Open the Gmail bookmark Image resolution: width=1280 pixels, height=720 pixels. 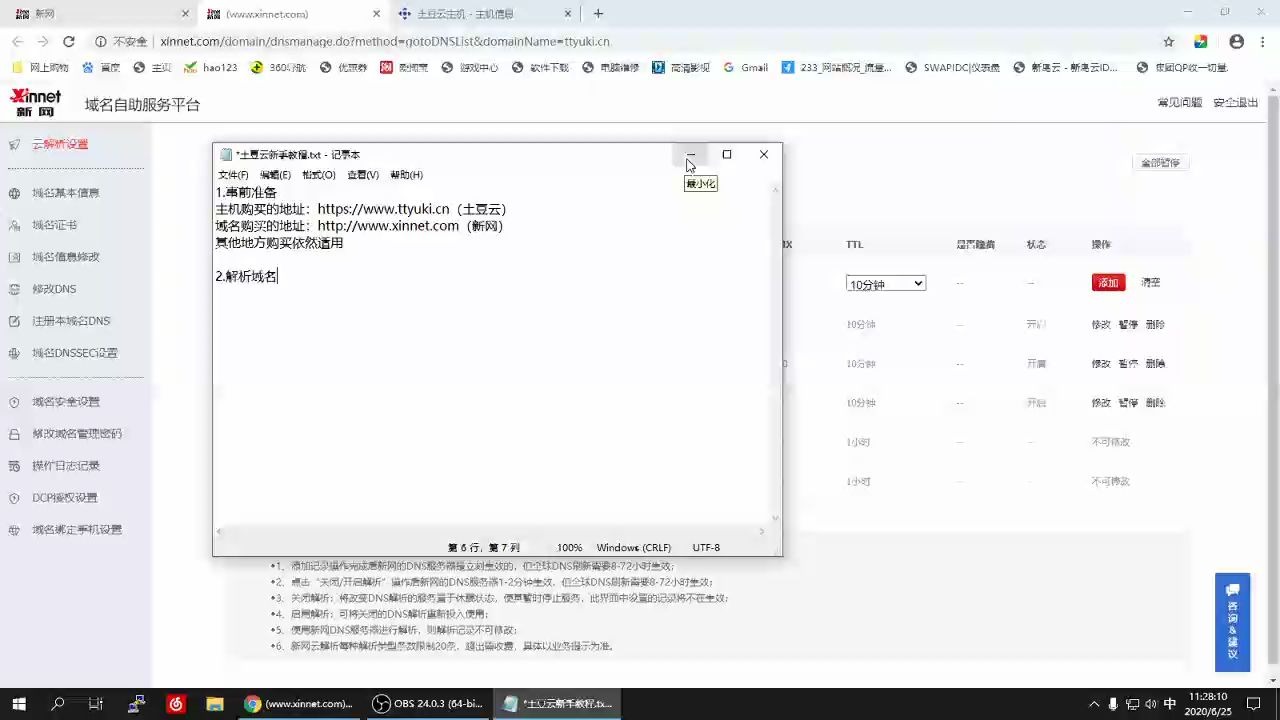(x=745, y=68)
